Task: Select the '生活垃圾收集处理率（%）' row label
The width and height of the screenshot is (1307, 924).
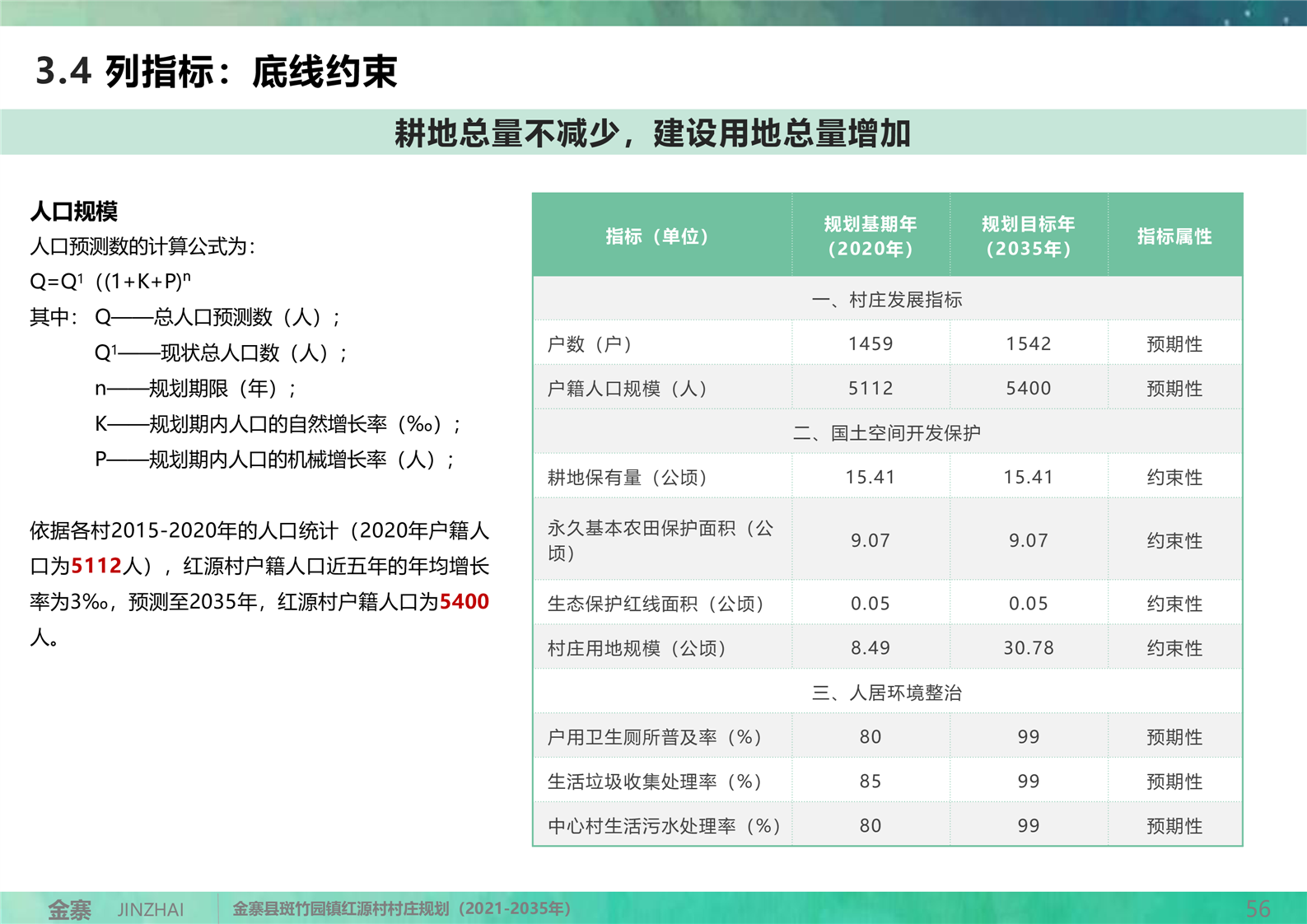Action: click(x=655, y=782)
